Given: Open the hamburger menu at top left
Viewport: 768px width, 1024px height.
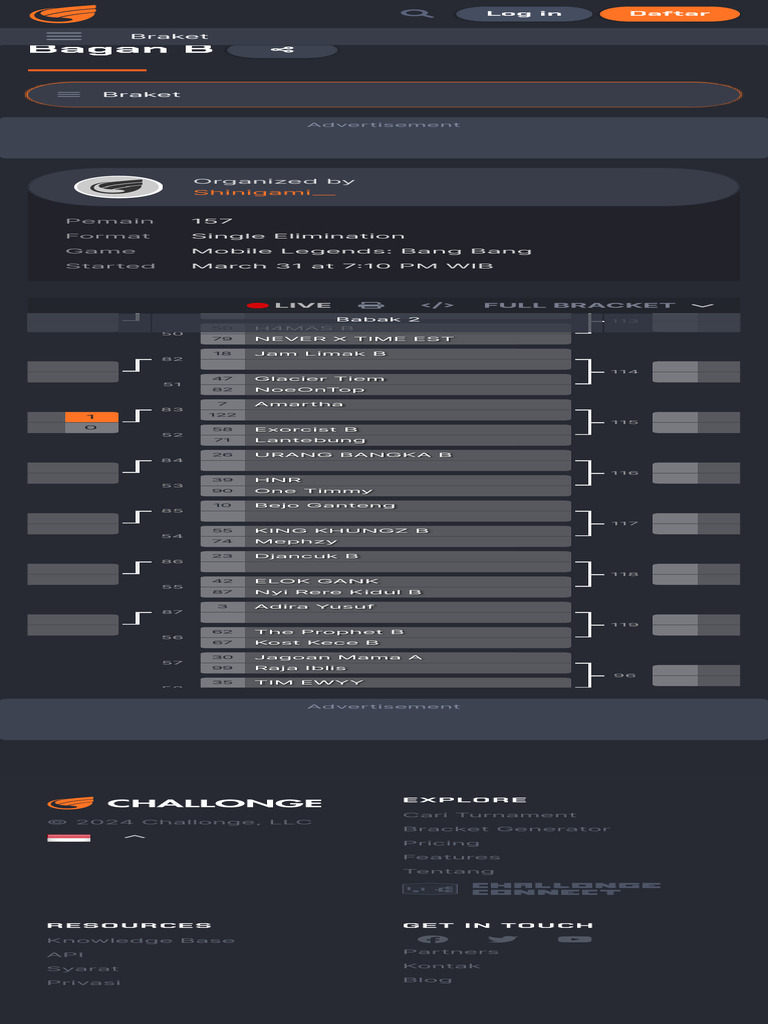Looking at the screenshot, I should pyautogui.click(x=64, y=37).
